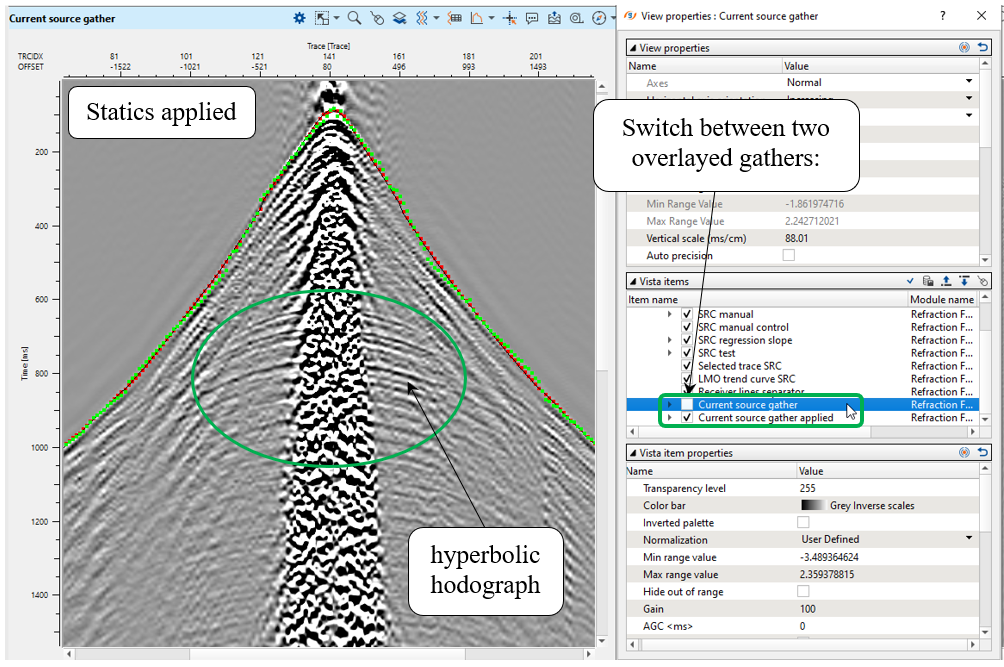Image resolution: width=1004 pixels, height=667 pixels.
Task: Click the Grey Inverse color bar swatch
Action: (811, 505)
